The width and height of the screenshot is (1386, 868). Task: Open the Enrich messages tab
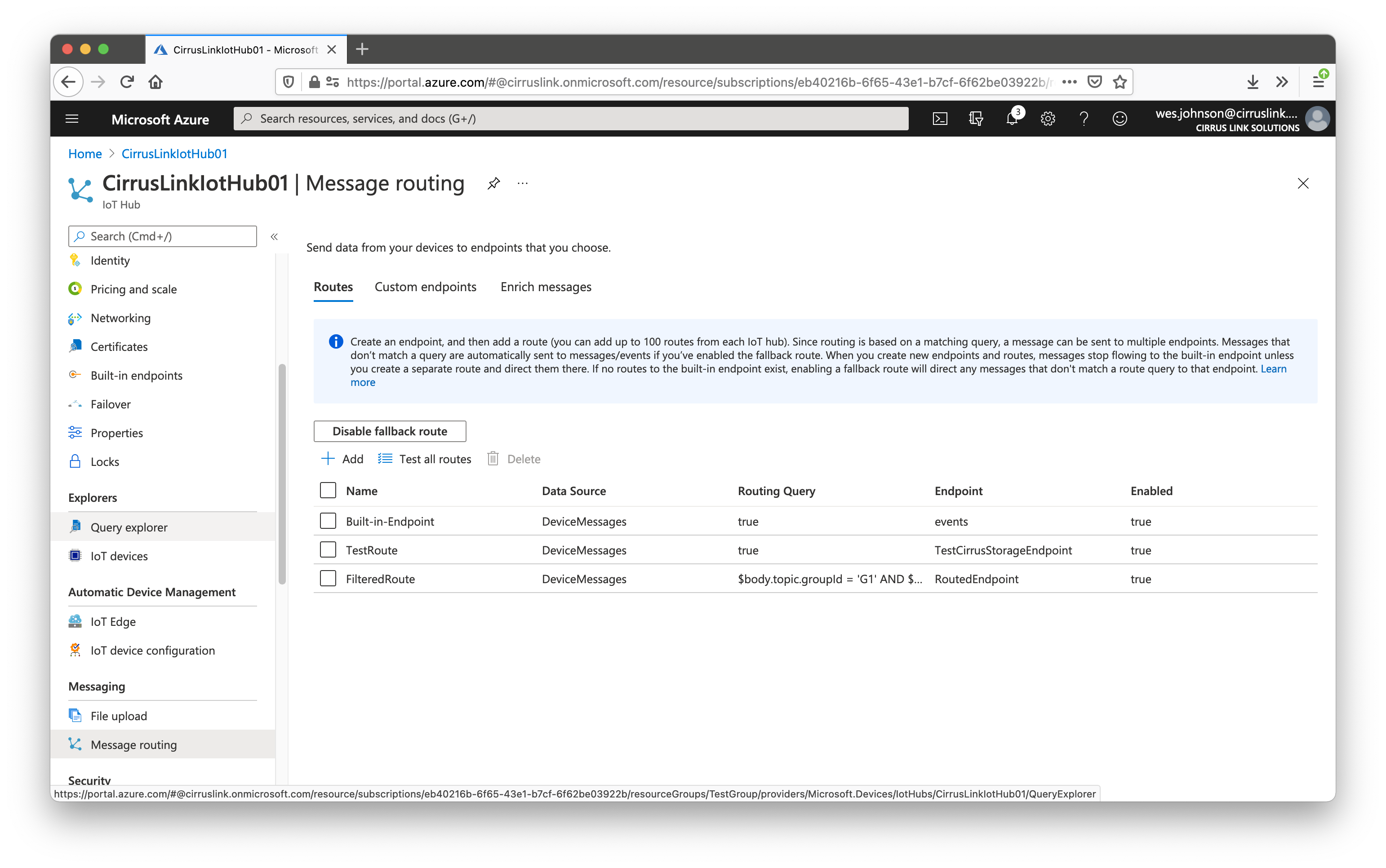(x=546, y=287)
